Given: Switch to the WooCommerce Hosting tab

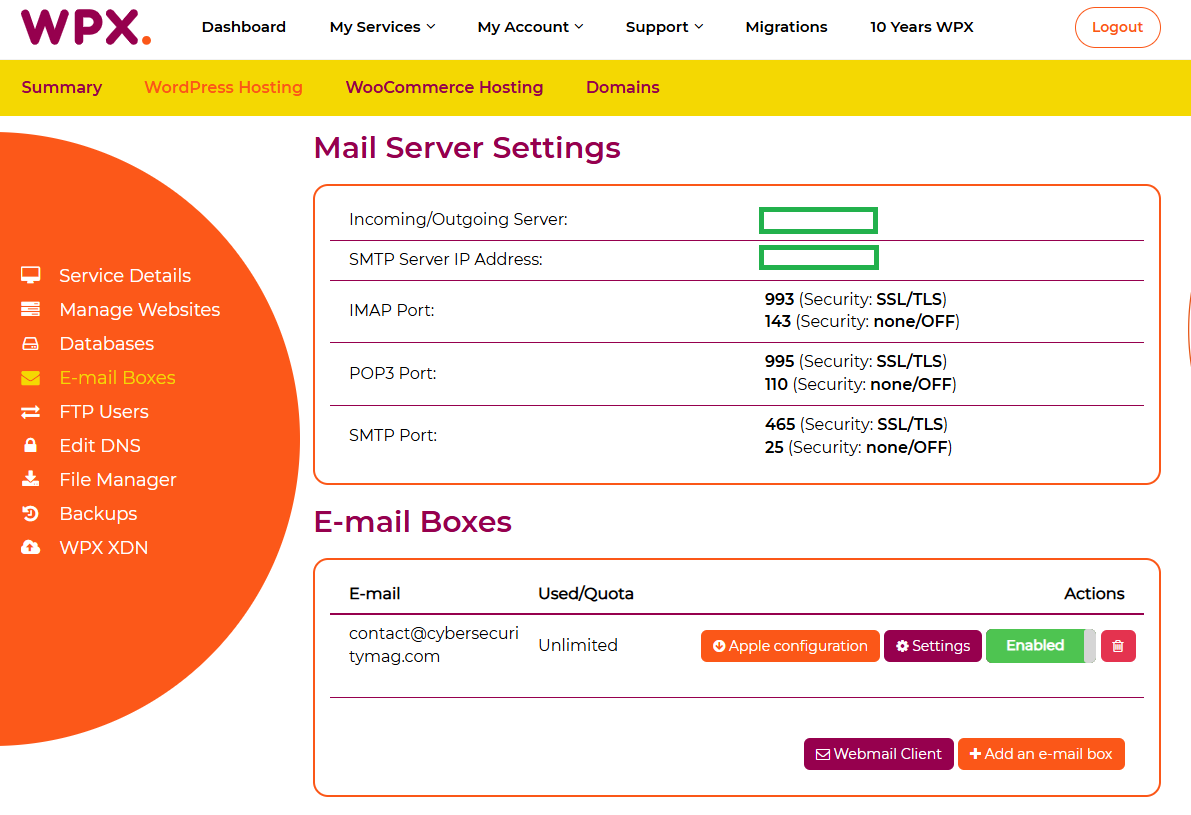Looking at the screenshot, I should click(444, 87).
